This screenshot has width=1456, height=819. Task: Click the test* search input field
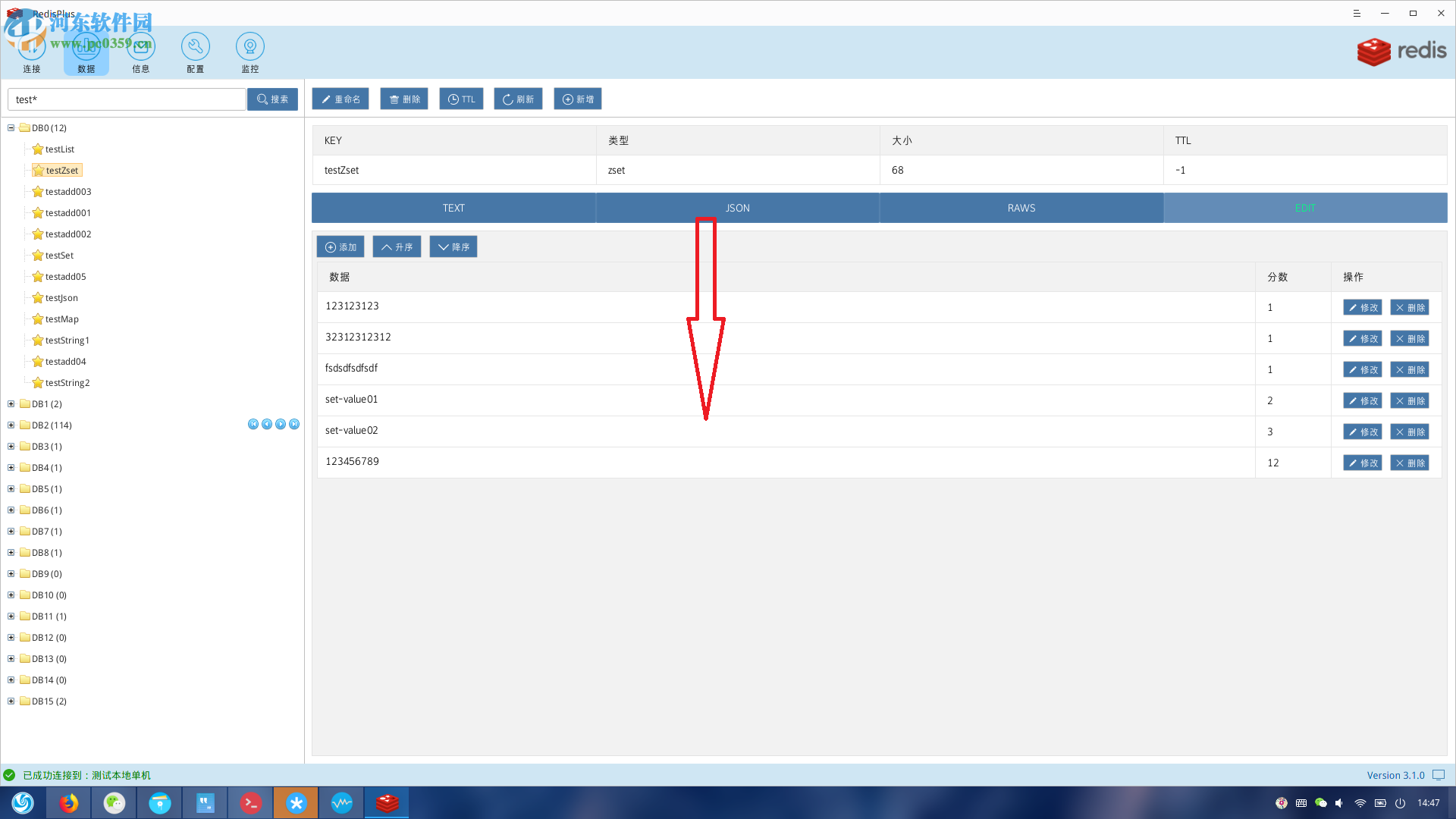click(127, 99)
